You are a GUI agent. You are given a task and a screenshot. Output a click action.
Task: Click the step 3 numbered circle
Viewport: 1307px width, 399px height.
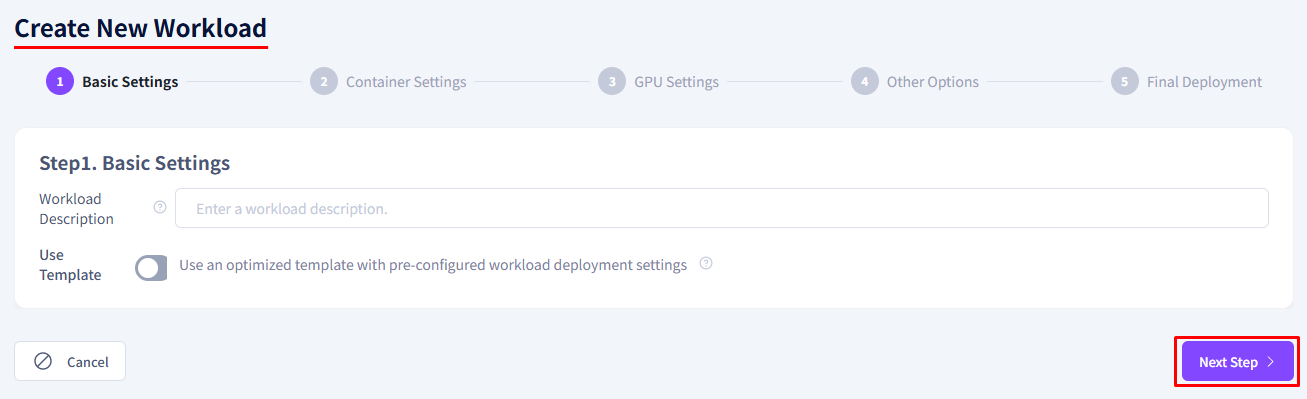(612, 81)
